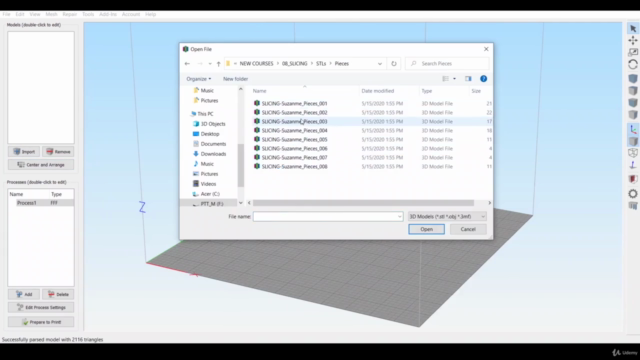Activate the translate (move) model tool
Screen dimensions: 640x360
(633, 40)
